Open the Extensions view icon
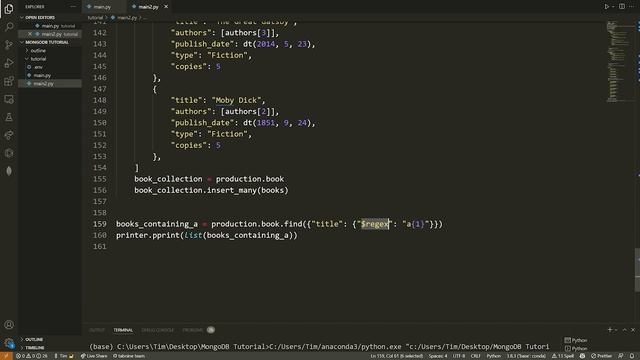 tap(9, 81)
